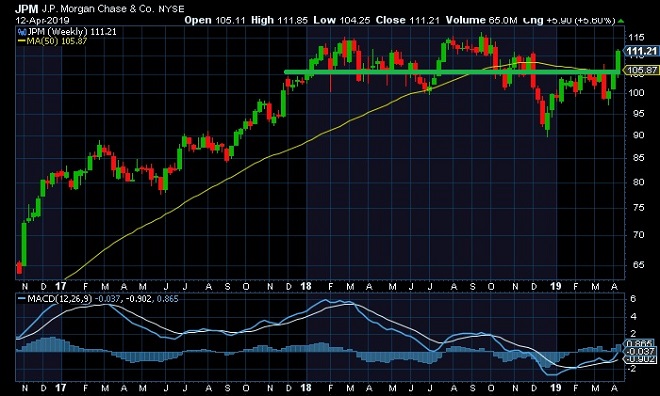
Task: Click the Open 105.11 value
Action: pyautogui.click(x=215, y=20)
